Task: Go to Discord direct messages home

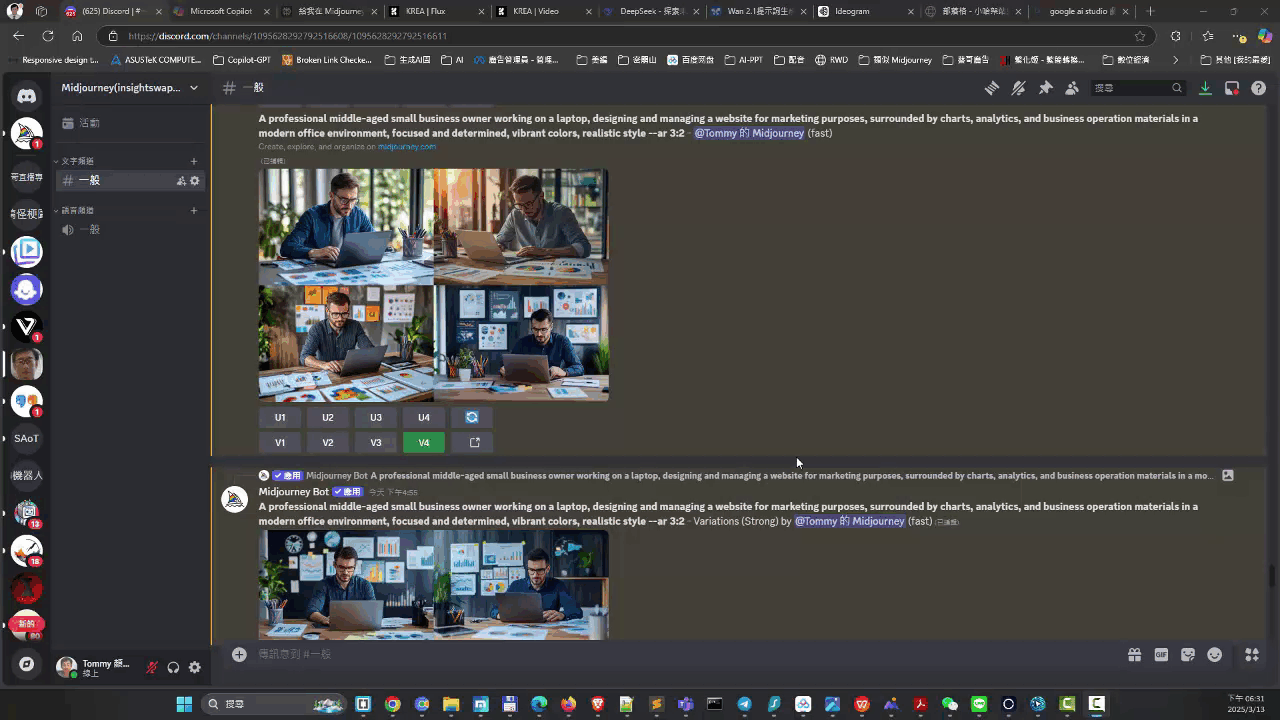Action: (27, 96)
